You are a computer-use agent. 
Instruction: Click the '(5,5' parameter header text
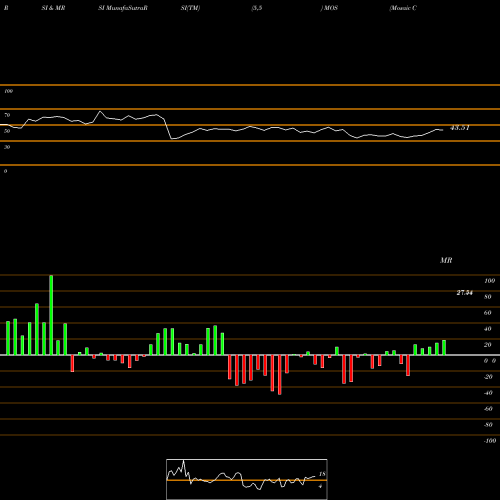[x=257, y=8]
